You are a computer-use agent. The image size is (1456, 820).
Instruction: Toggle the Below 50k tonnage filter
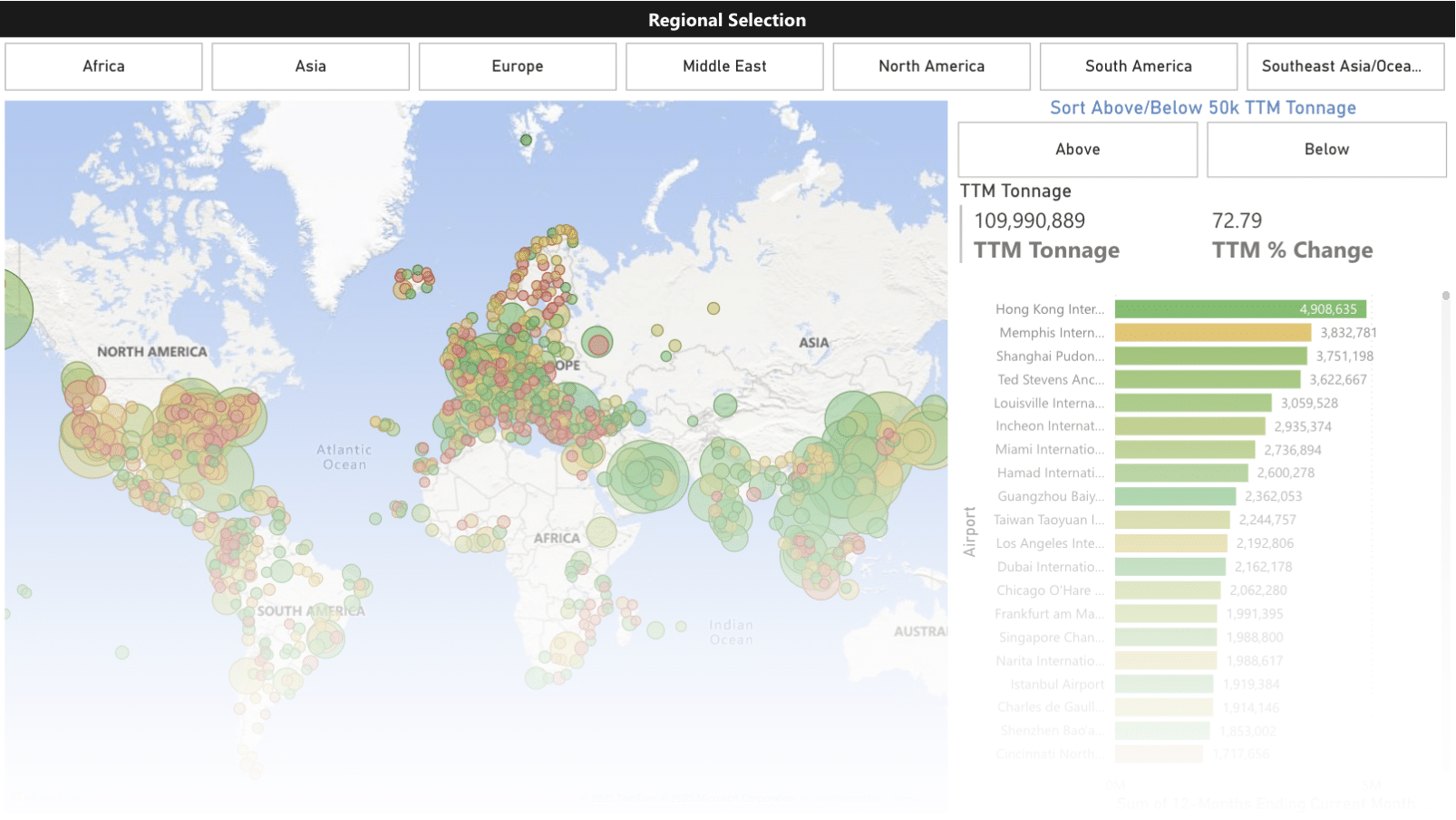point(1325,150)
